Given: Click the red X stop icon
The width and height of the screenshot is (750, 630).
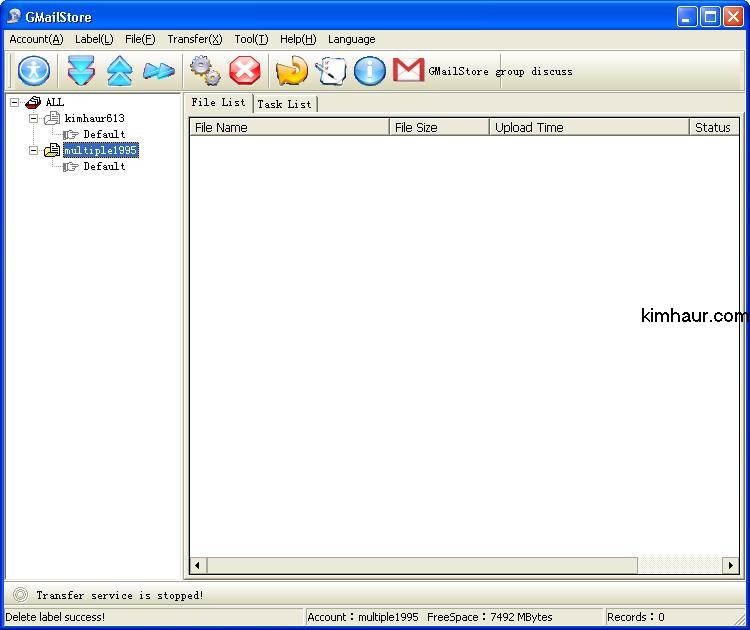Looking at the screenshot, I should pyautogui.click(x=244, y=71).
